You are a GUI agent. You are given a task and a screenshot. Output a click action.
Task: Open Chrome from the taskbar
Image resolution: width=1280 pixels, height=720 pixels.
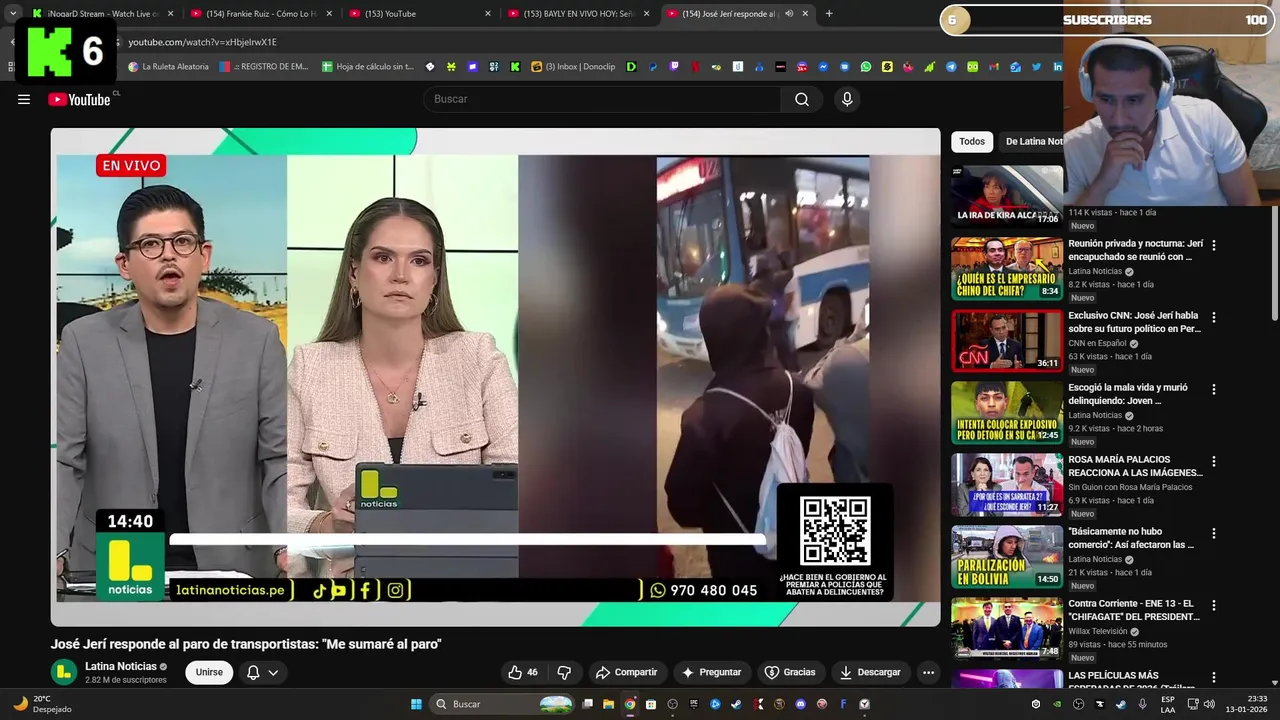(629, 704)
